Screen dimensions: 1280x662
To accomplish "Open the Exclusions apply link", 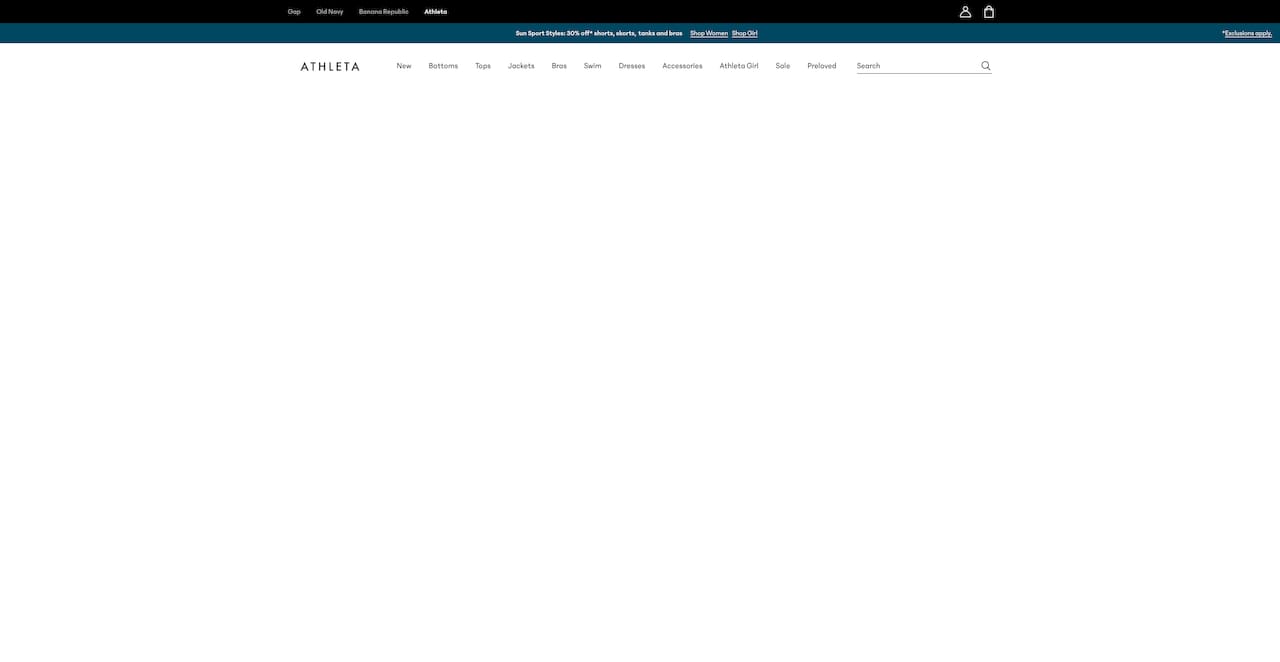I will tap(1247, 33).
